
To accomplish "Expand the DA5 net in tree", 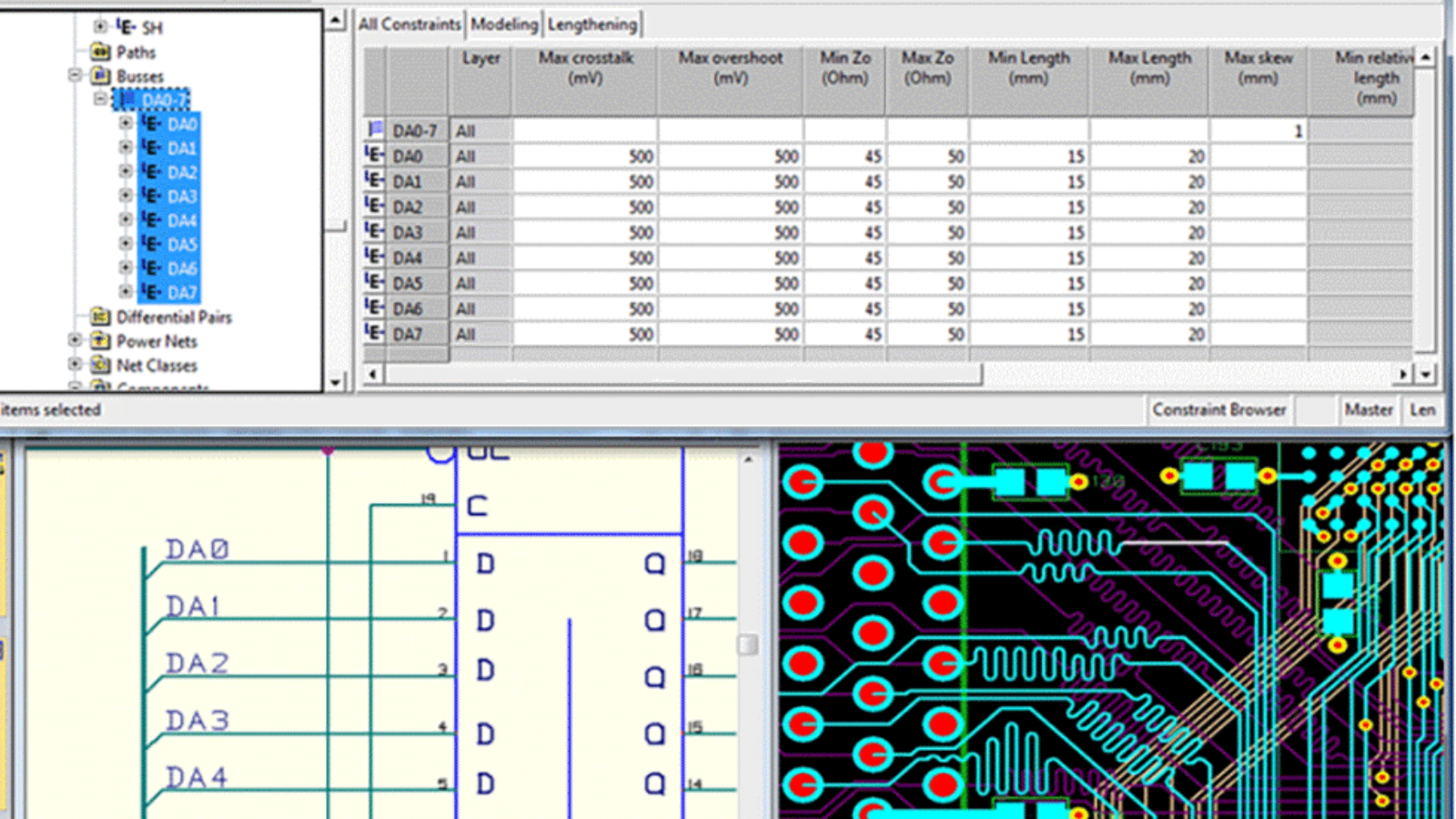I will pyautogui.click(x=126, y=244).
